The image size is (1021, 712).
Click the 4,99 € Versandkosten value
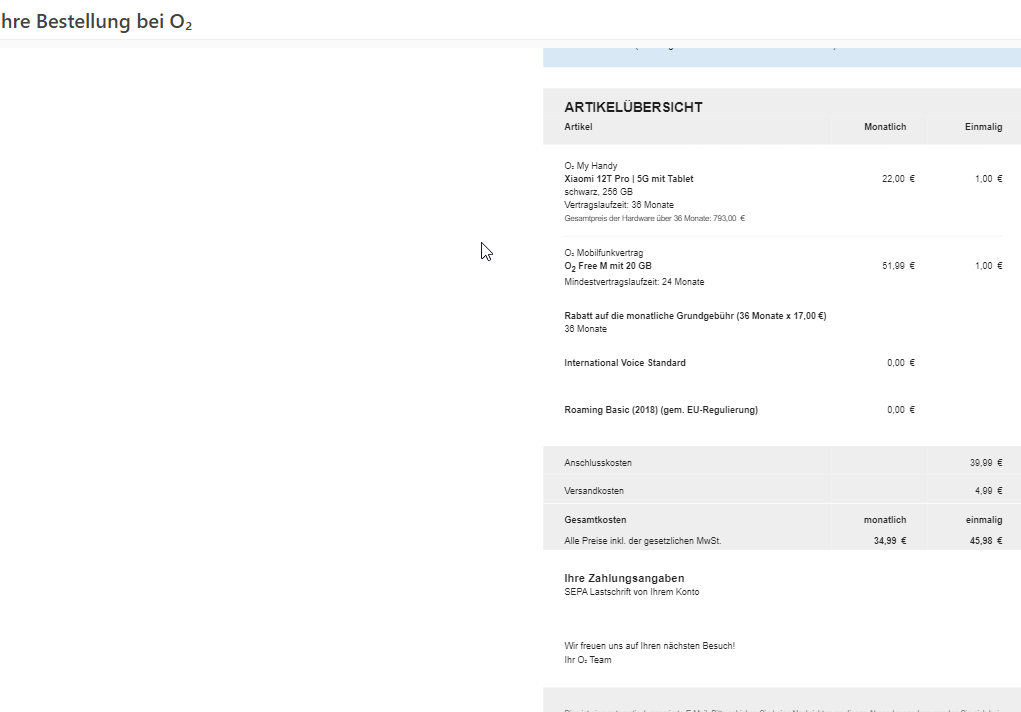coord(988,491)
